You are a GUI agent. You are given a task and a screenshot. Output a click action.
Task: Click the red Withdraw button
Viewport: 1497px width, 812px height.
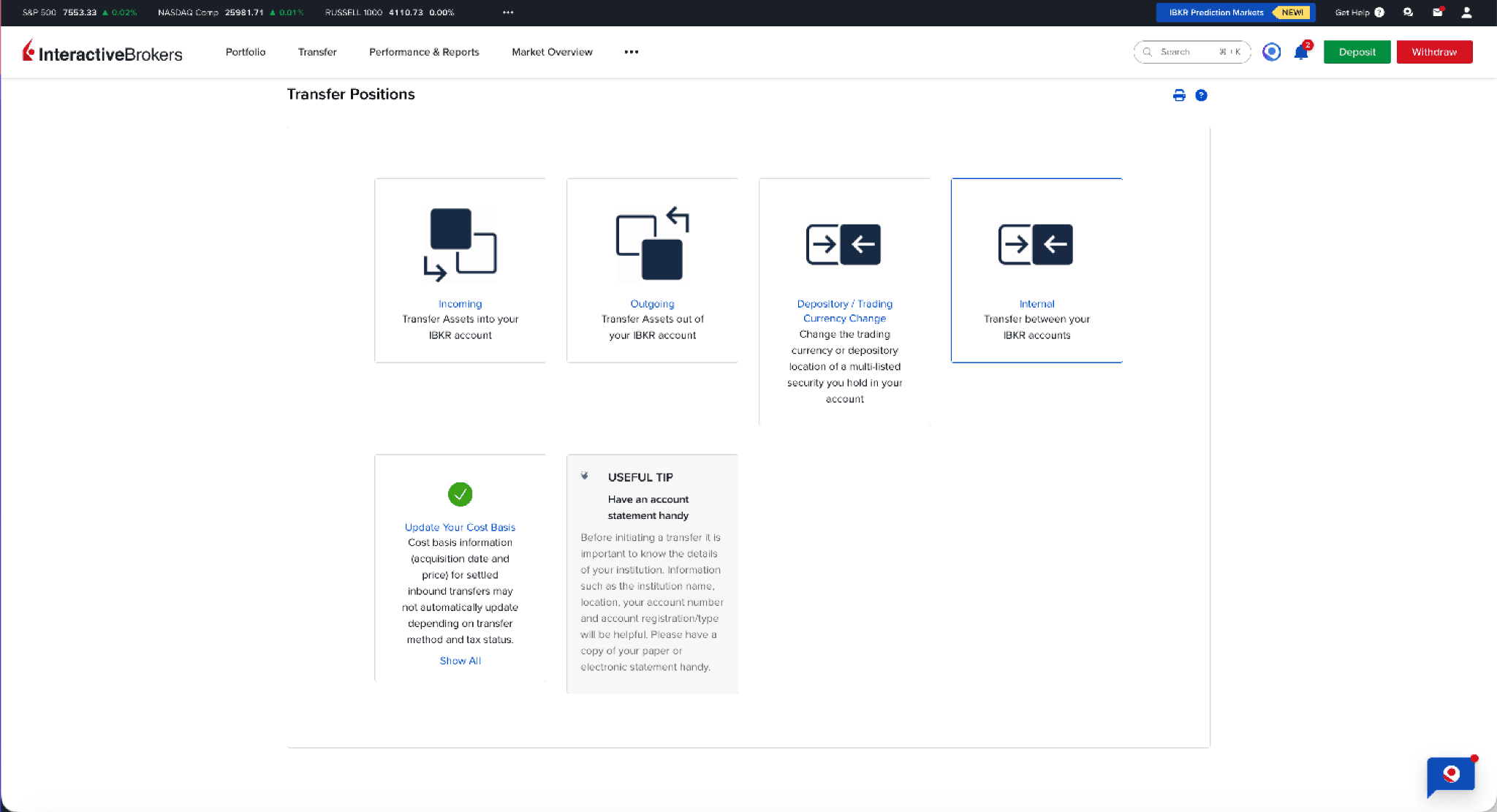pyautogui.click(x=1434, y=52)
